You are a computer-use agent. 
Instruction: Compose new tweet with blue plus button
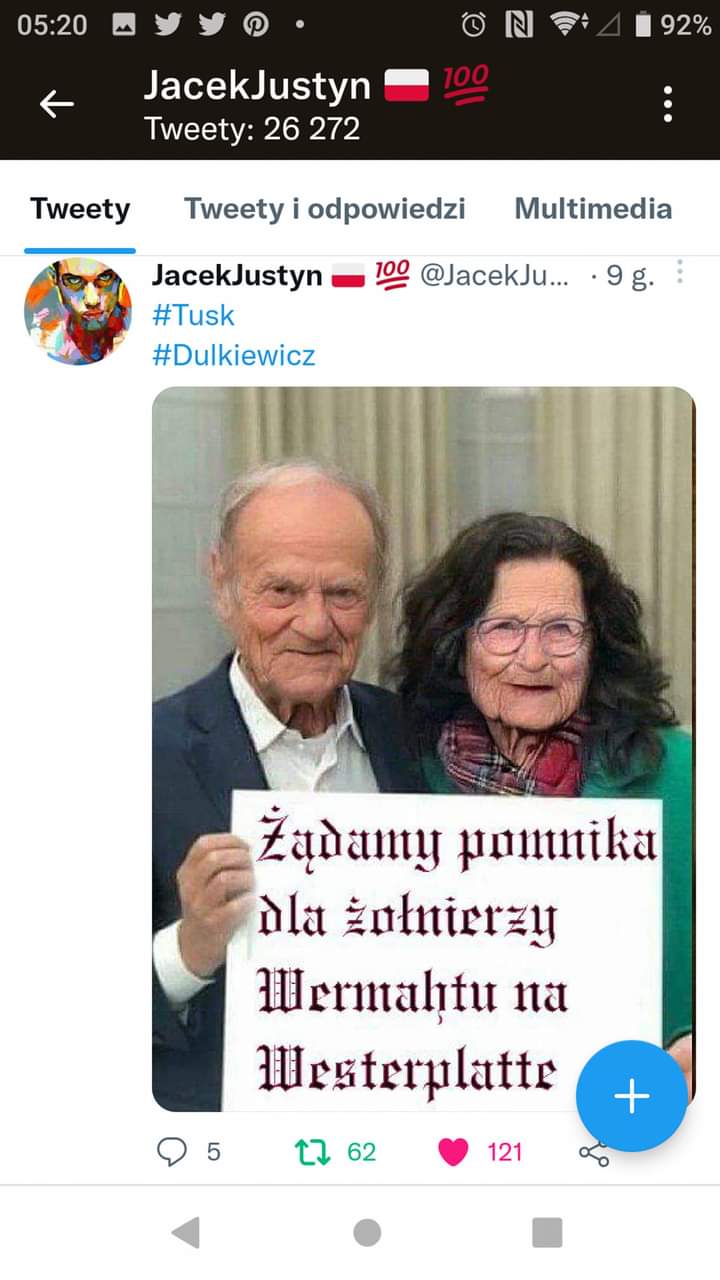tap(632, 1097)
